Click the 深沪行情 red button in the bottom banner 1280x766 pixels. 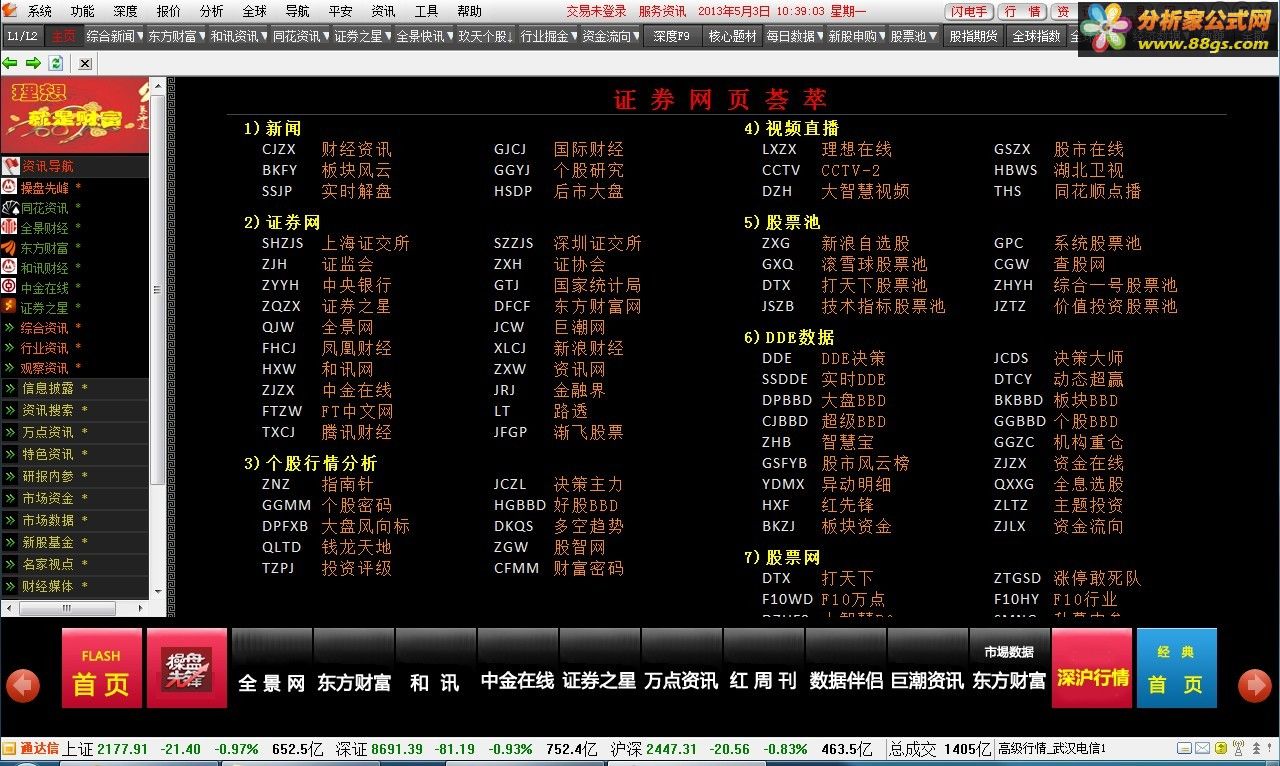click(1092, 667)
